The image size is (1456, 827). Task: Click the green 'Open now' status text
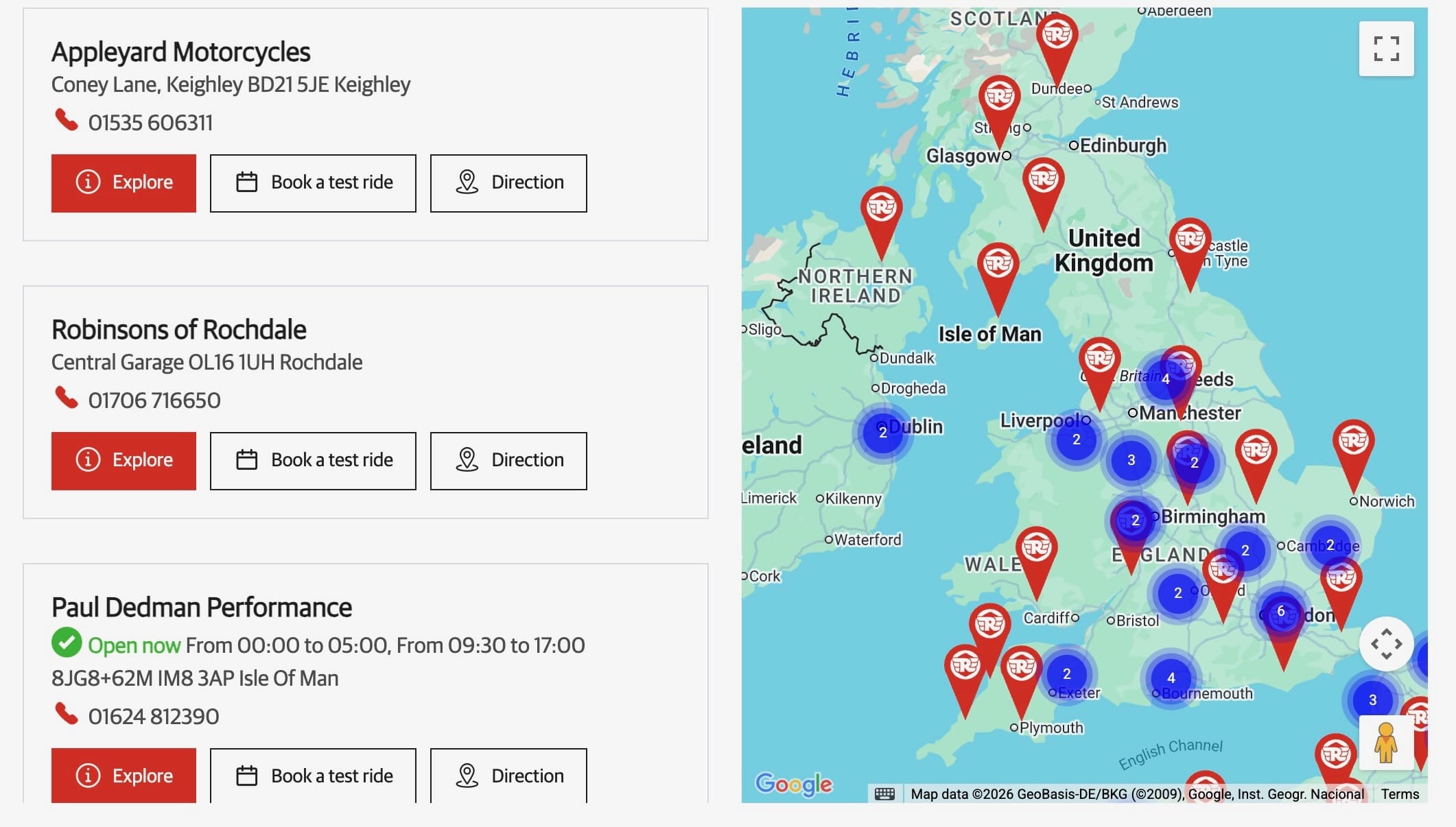134,645
